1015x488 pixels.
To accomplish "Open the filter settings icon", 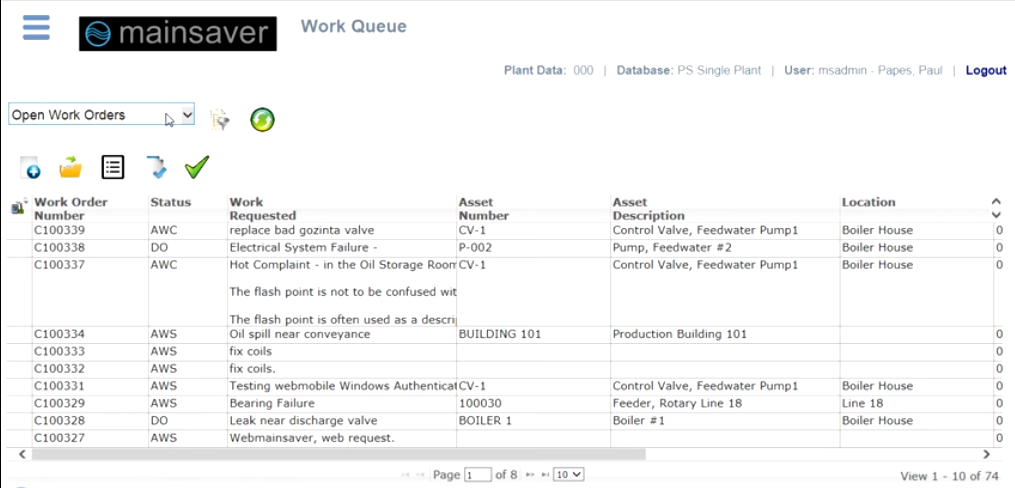I will [220, 120].
